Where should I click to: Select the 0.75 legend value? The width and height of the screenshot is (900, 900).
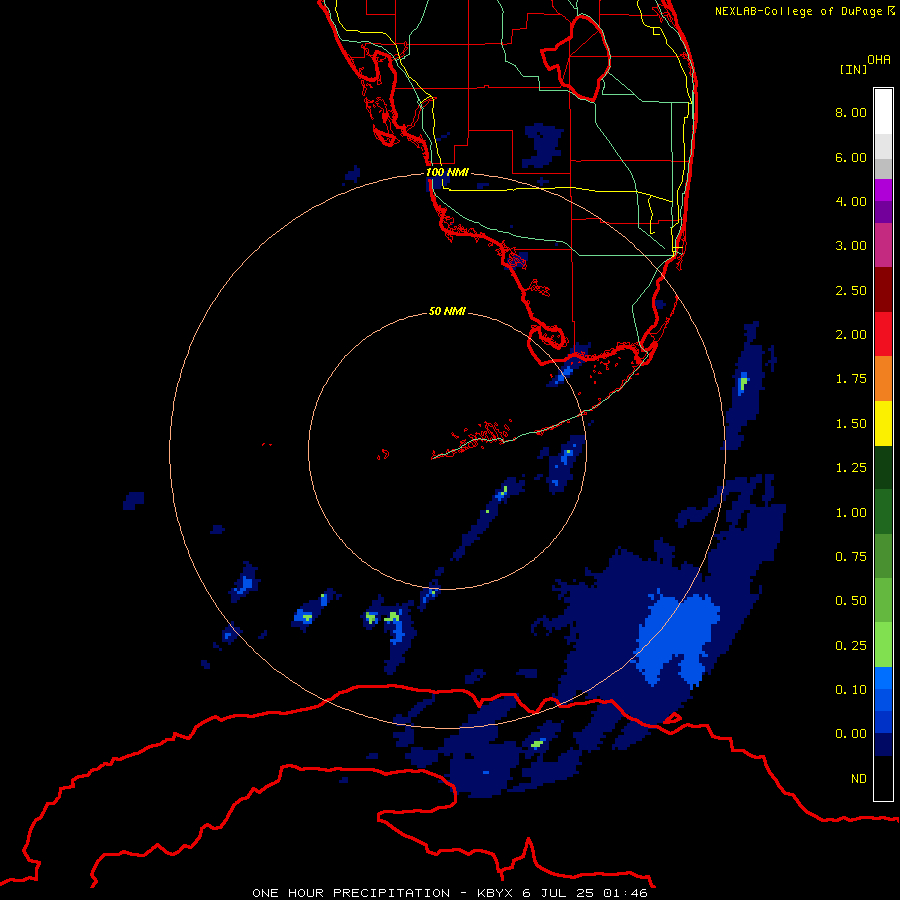point(851,557)
